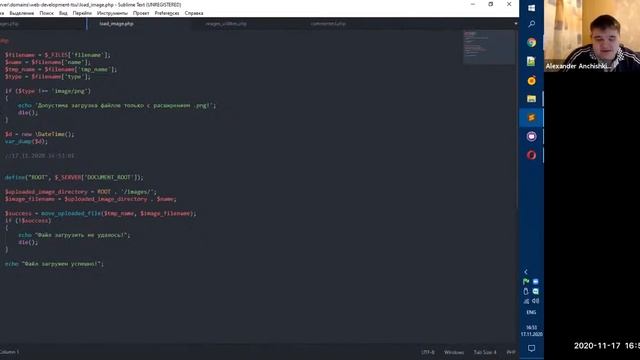This screenshot has width=640, height=360.
Task: Change the PHP syntax in status bar
Action: point(511,352)
